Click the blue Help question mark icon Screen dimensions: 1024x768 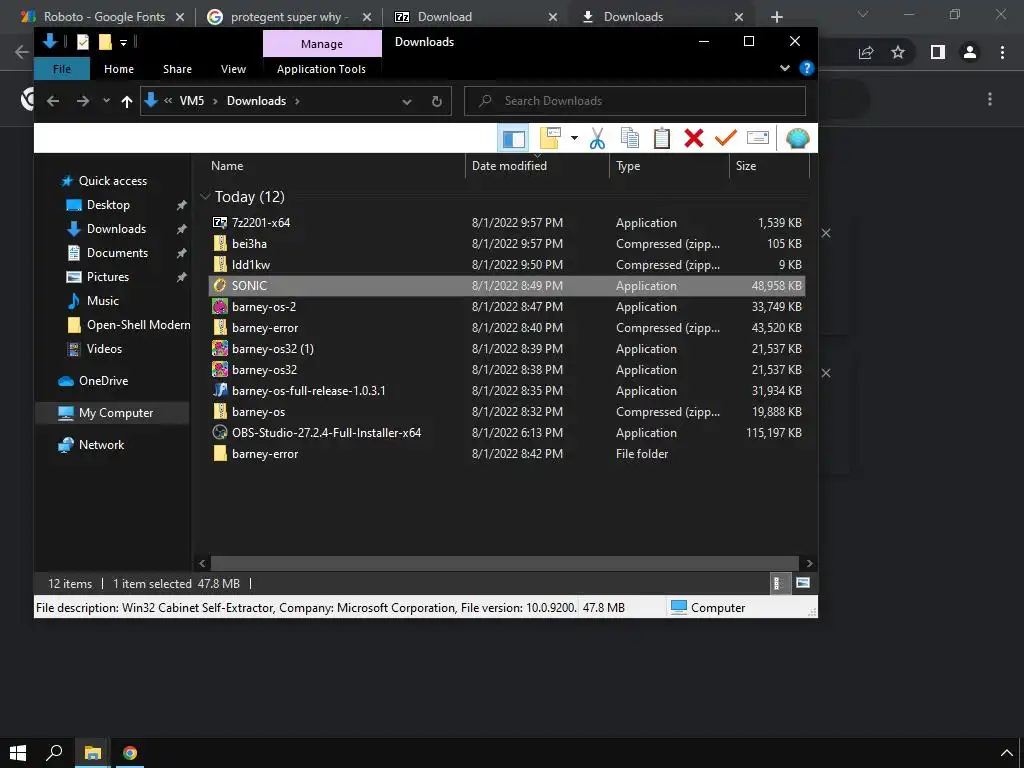(807, 68)
